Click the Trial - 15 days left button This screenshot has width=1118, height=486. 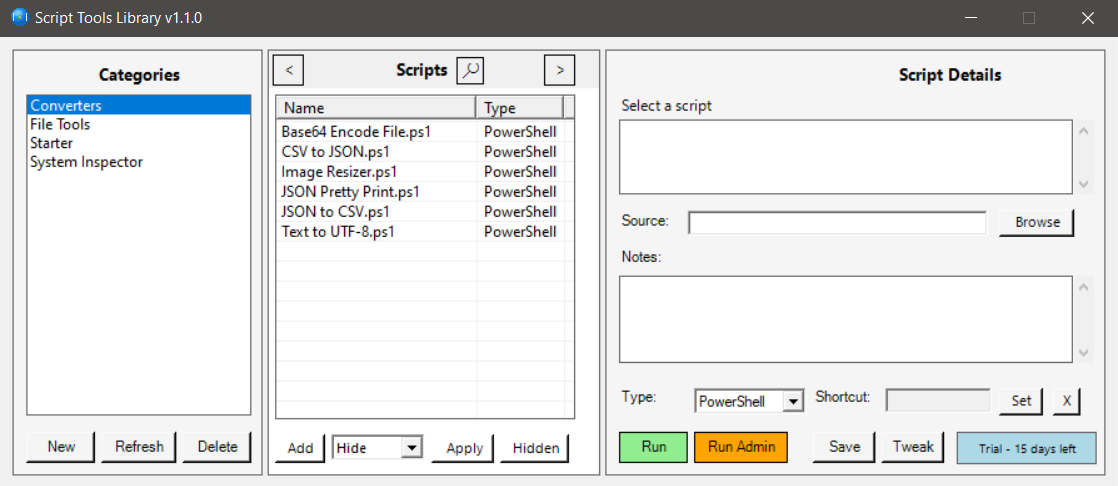click(1026, 448)
